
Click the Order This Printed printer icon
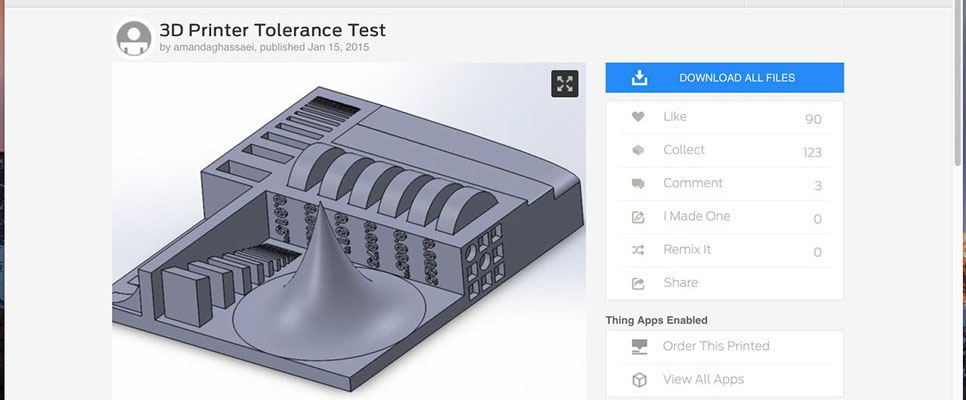point(639,346)
